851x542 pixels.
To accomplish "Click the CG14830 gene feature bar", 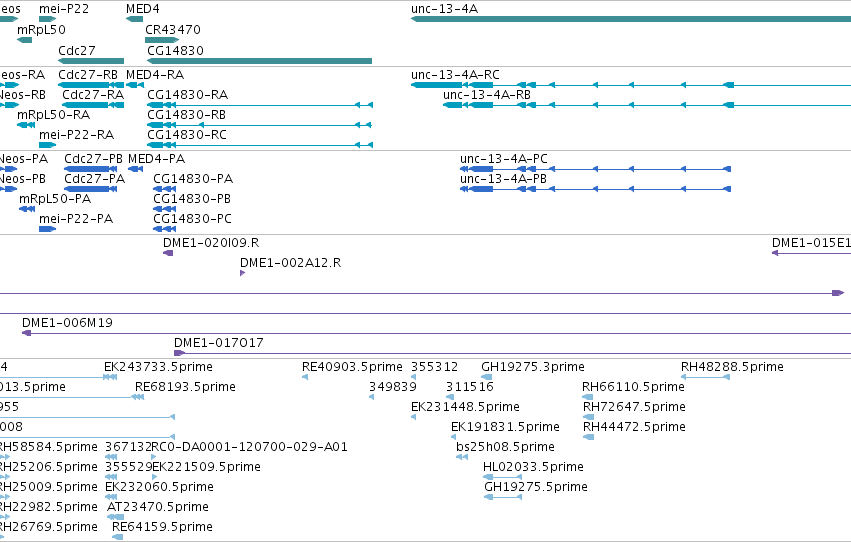I will [x=259, y=61].
